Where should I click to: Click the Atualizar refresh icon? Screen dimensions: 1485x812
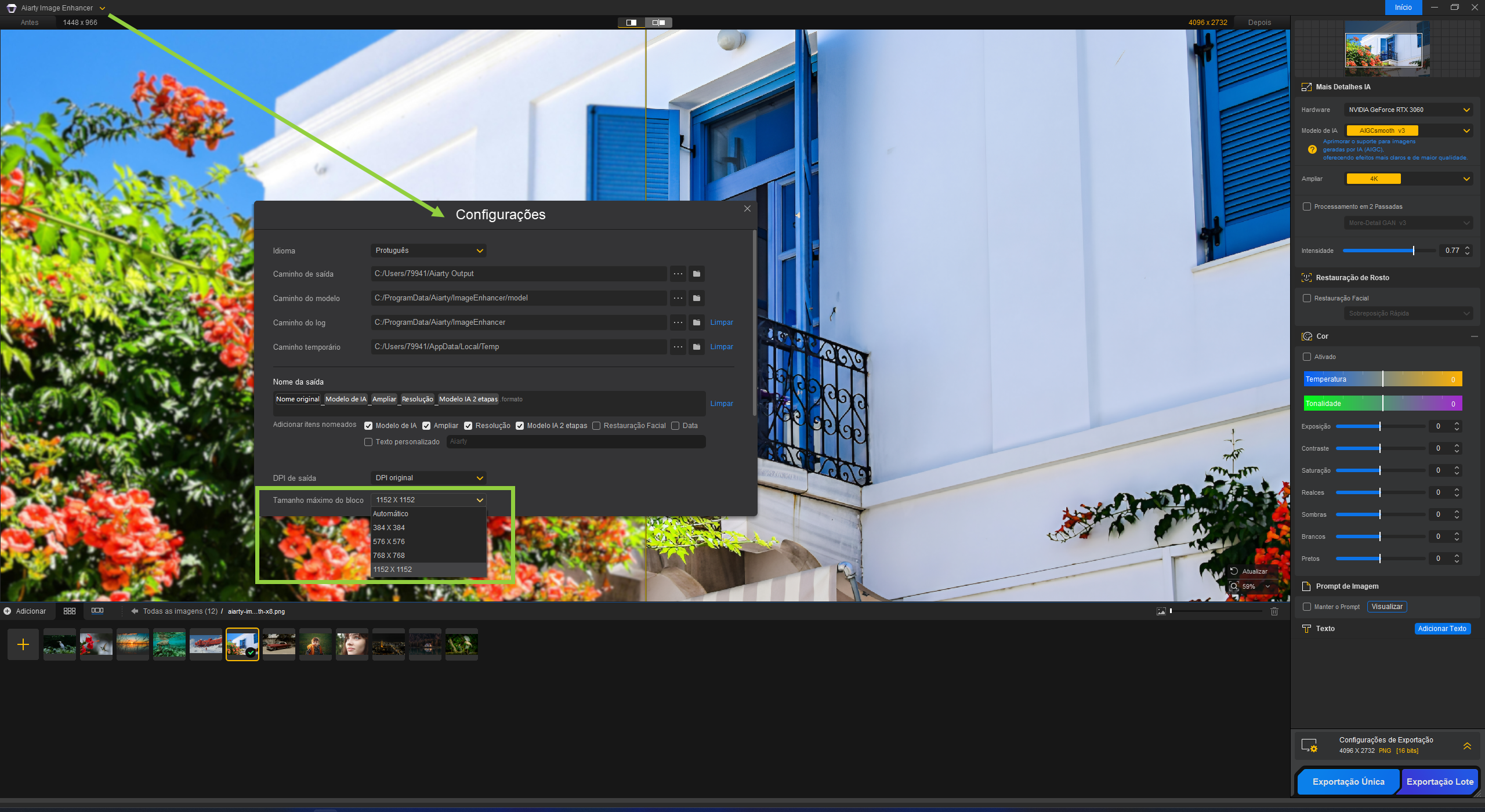pos(1234,571)
